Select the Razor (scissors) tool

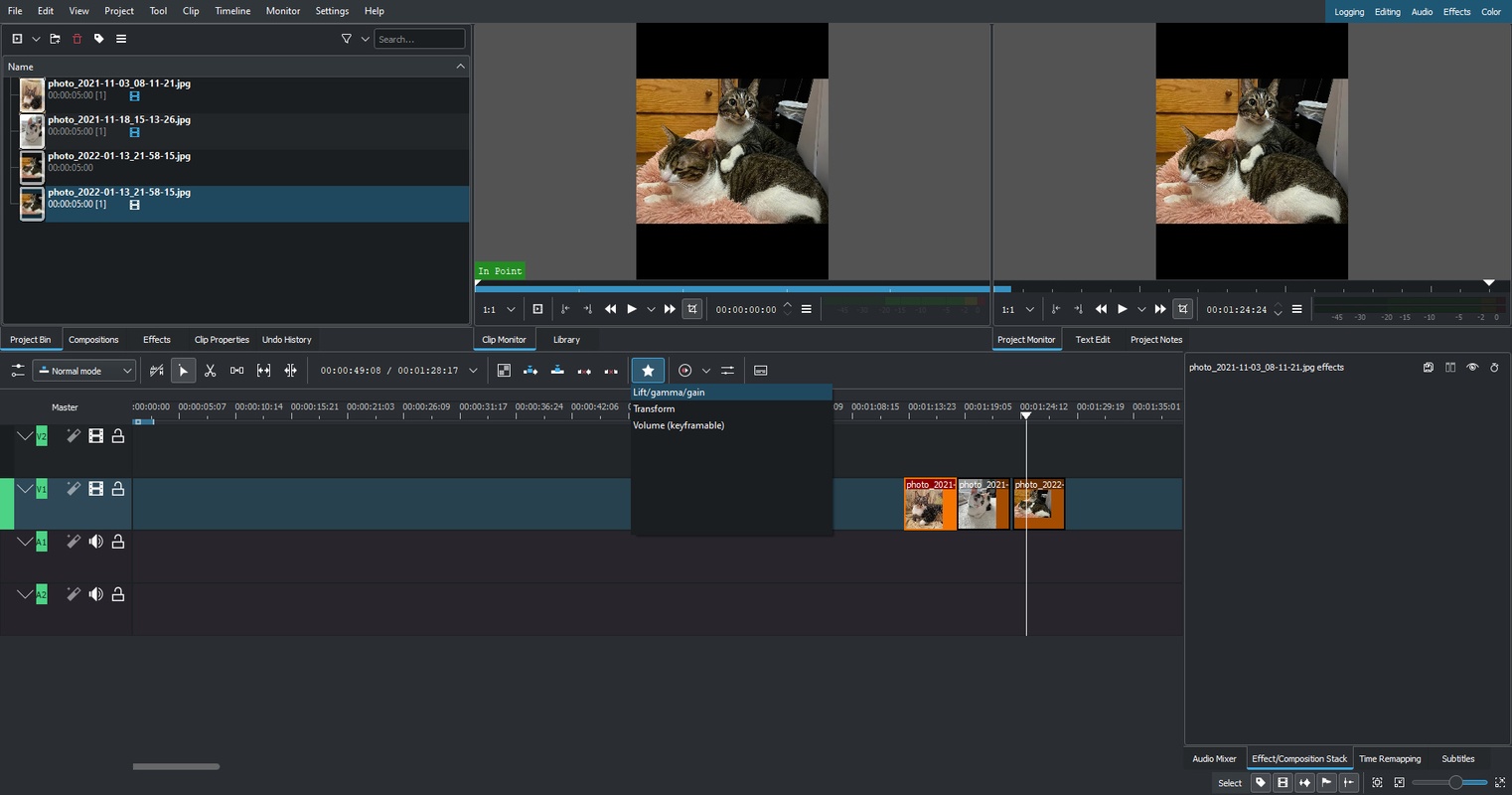(210, 371)
